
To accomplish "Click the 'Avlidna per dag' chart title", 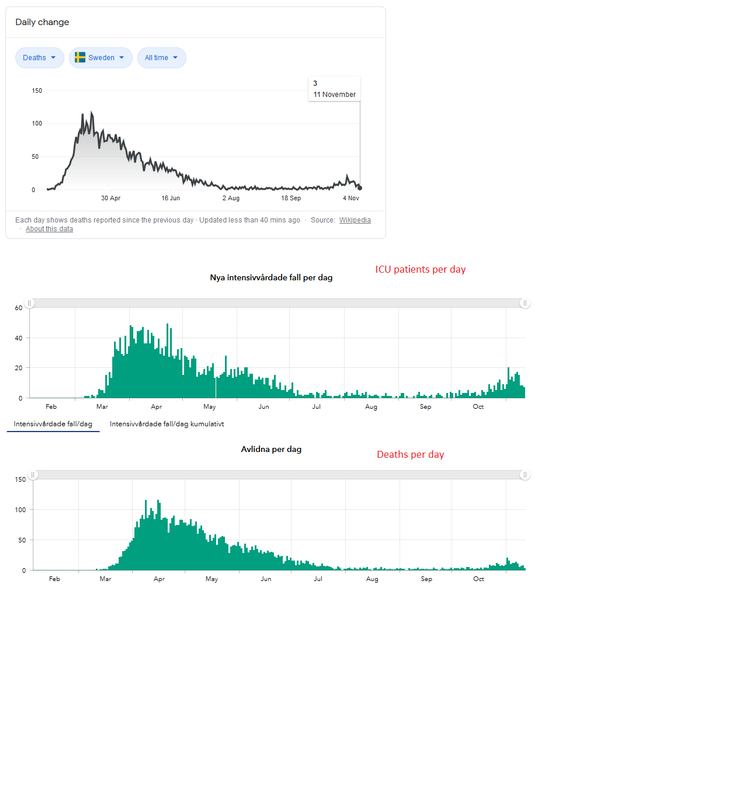I will pyautogui.click(x=271, y=449).
